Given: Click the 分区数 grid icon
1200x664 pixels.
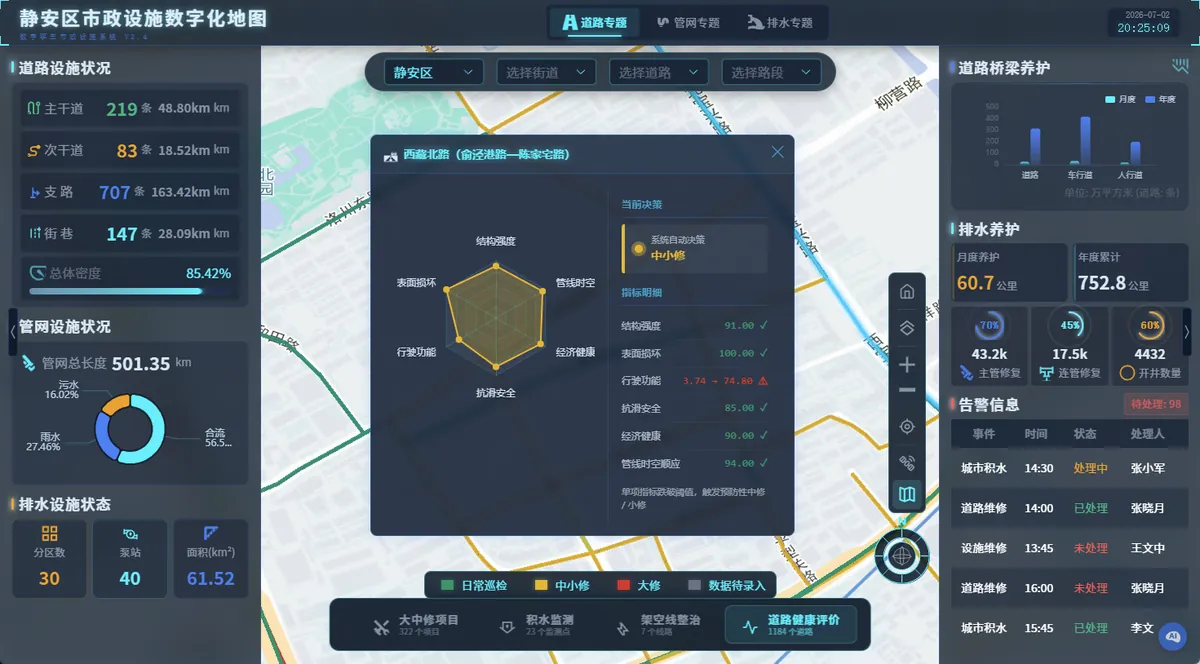Looking at the screenshot, I should (49, 534).
